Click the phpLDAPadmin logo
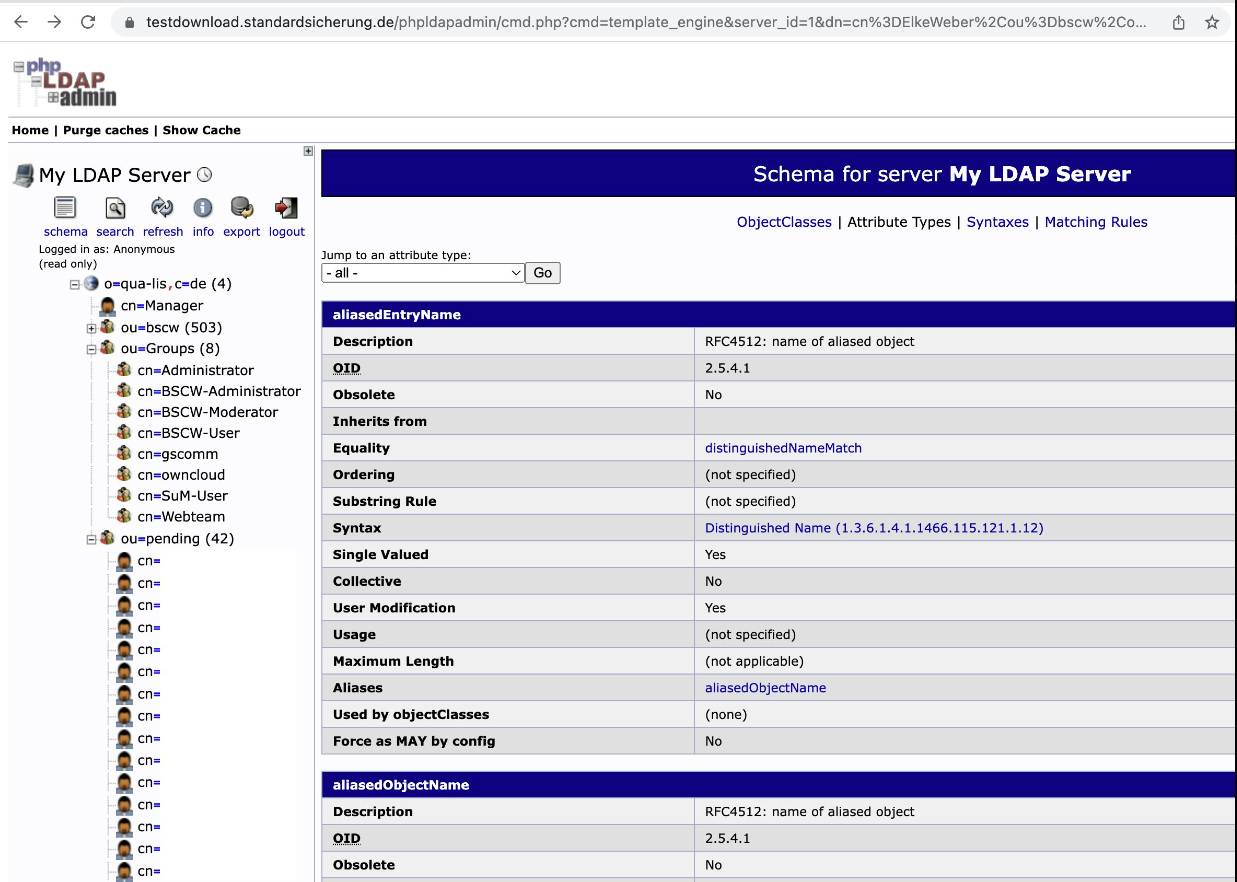Screen dimensions: 1237x882 66,83
